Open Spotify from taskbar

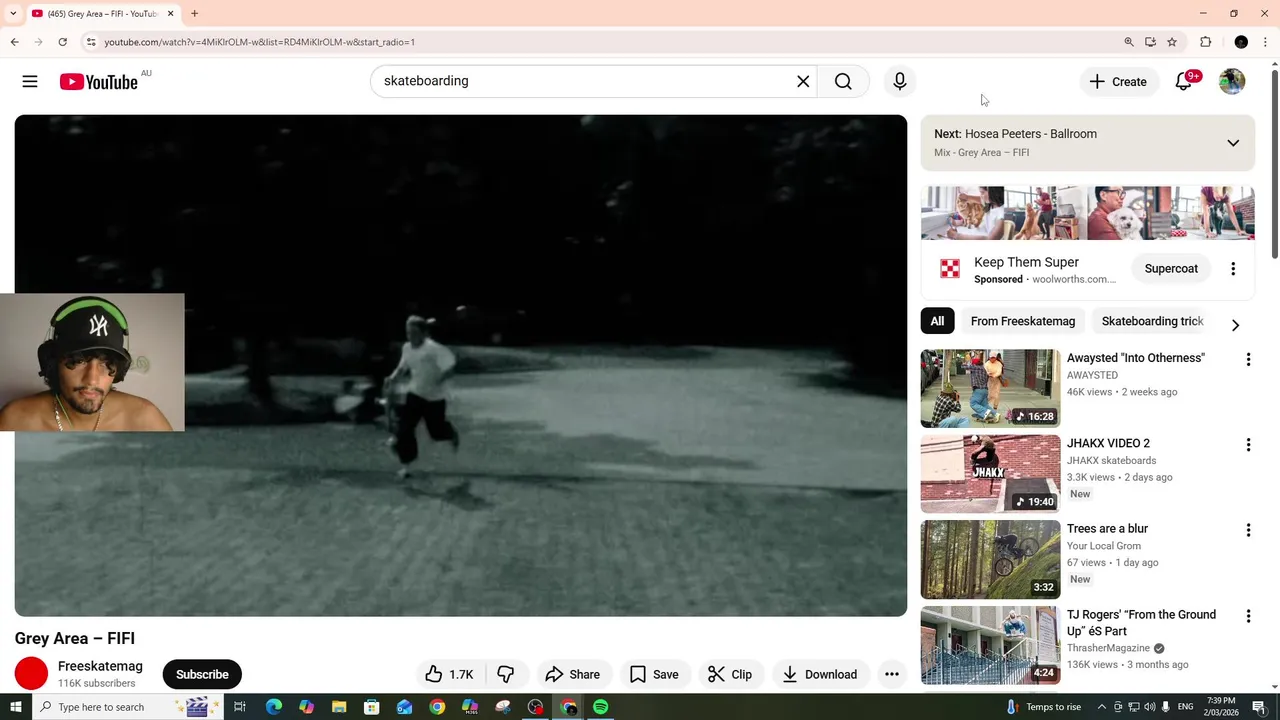point(600,707)
